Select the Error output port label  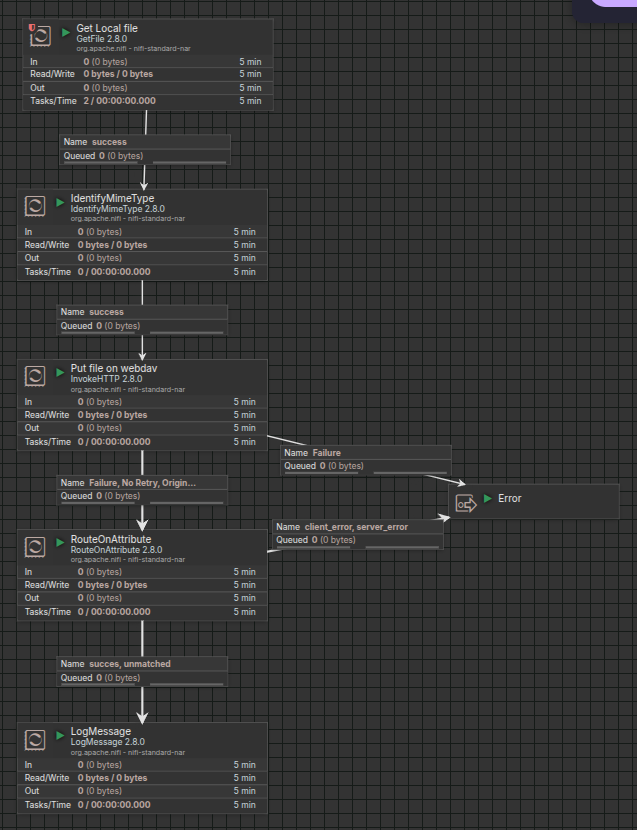click(509, 498)
